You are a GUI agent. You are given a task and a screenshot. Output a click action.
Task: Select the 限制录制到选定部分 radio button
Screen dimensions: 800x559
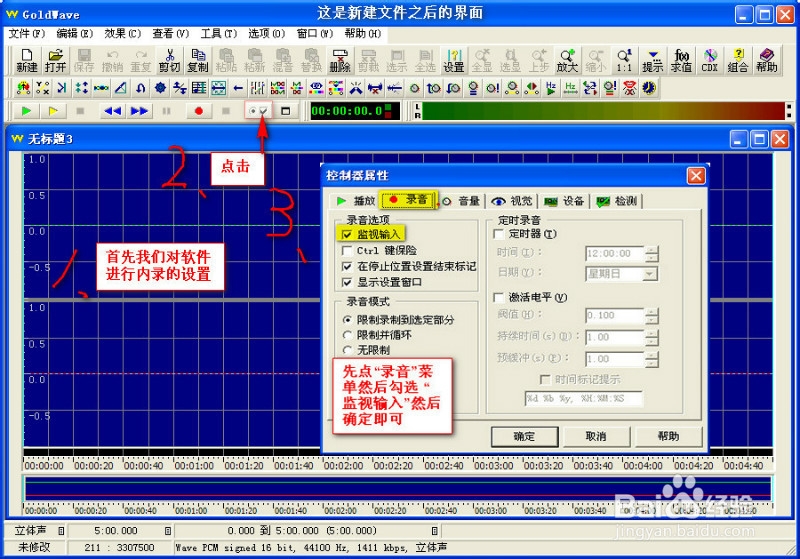pos(347,320)
